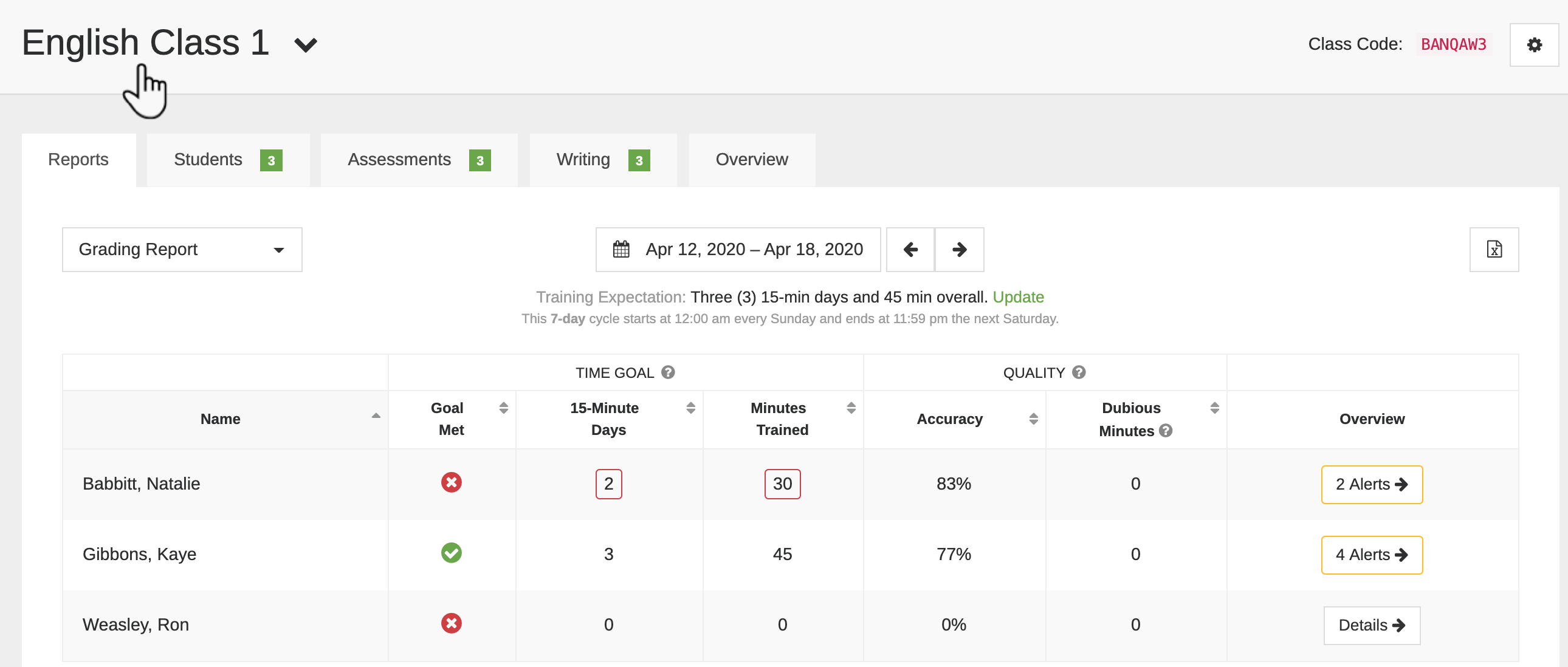
Task: Click the Dubious Minutes help icon
Action: 1166,431
